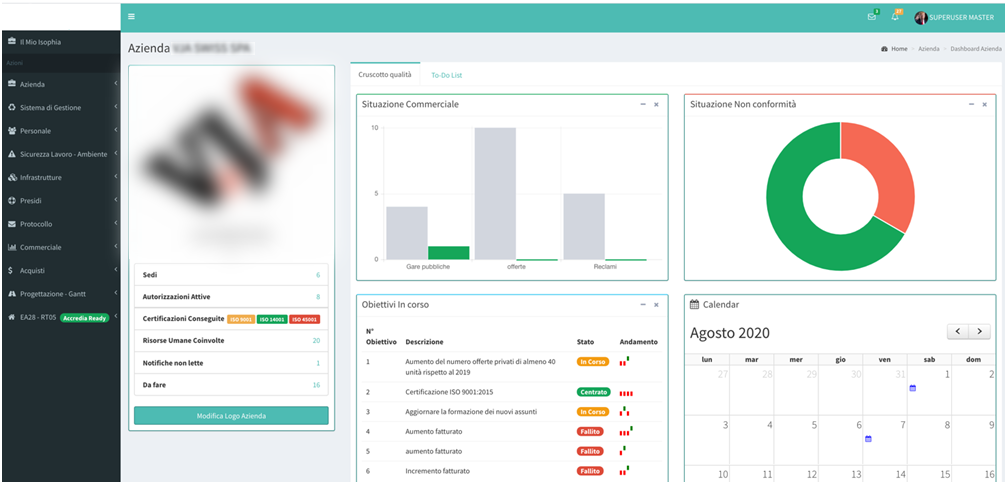Minimize the Obiettivi In corso panel
The width and height of the screenshot is (1007, 484).
642,304
